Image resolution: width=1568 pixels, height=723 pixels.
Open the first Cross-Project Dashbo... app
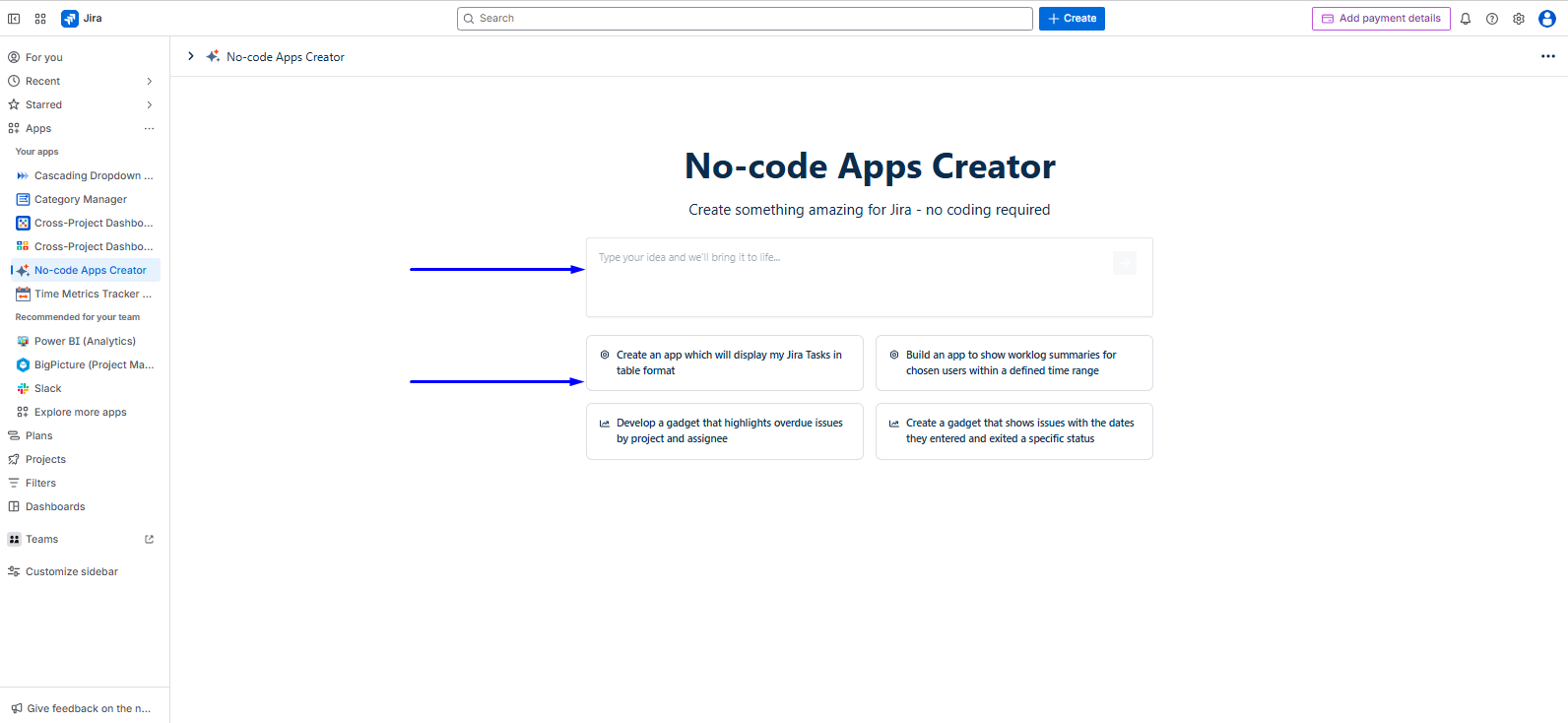coord(86,223)
